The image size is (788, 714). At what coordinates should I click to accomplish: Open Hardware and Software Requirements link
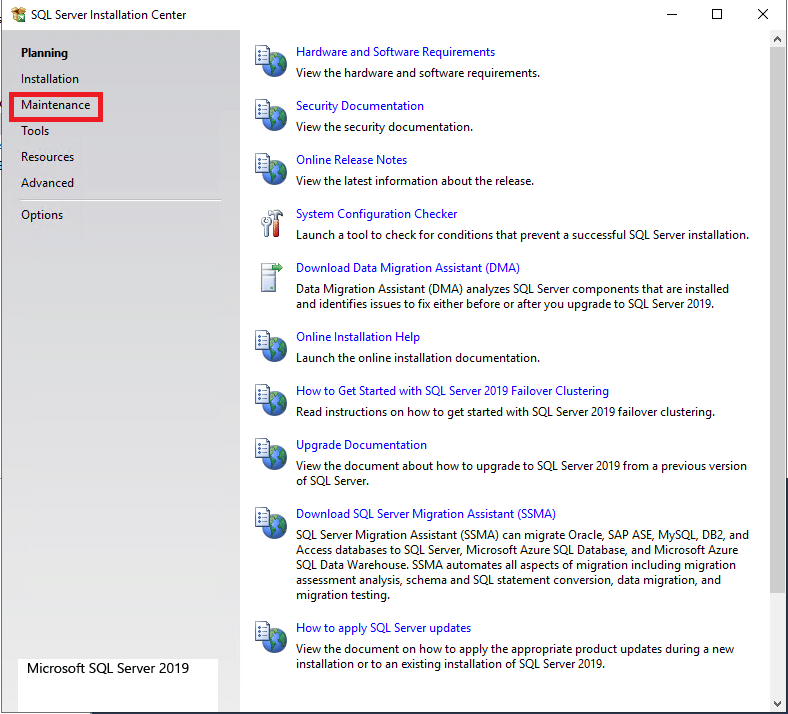coord(395,52)
